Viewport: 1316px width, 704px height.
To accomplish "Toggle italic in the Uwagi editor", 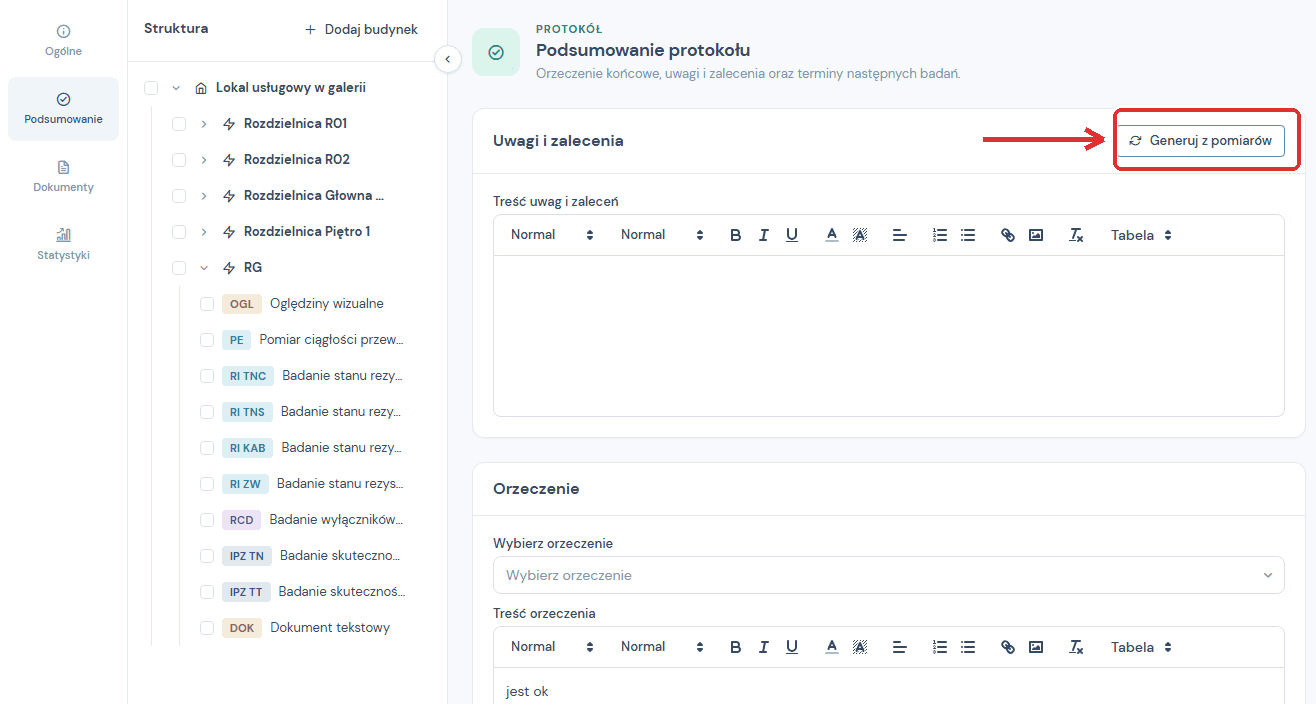I will [x=764, y=235].
